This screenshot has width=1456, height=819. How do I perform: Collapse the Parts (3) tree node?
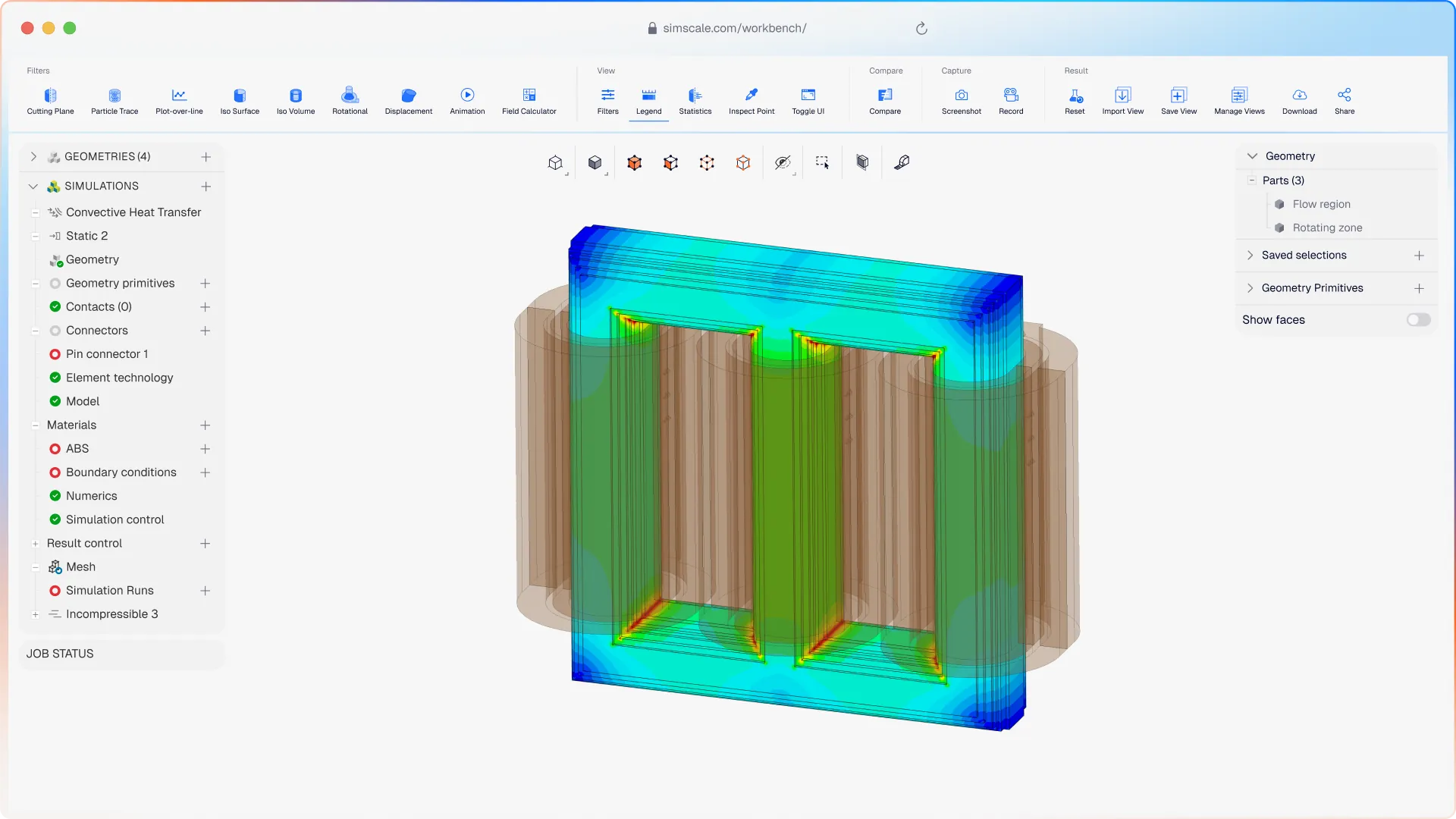tap(1251, 180)
